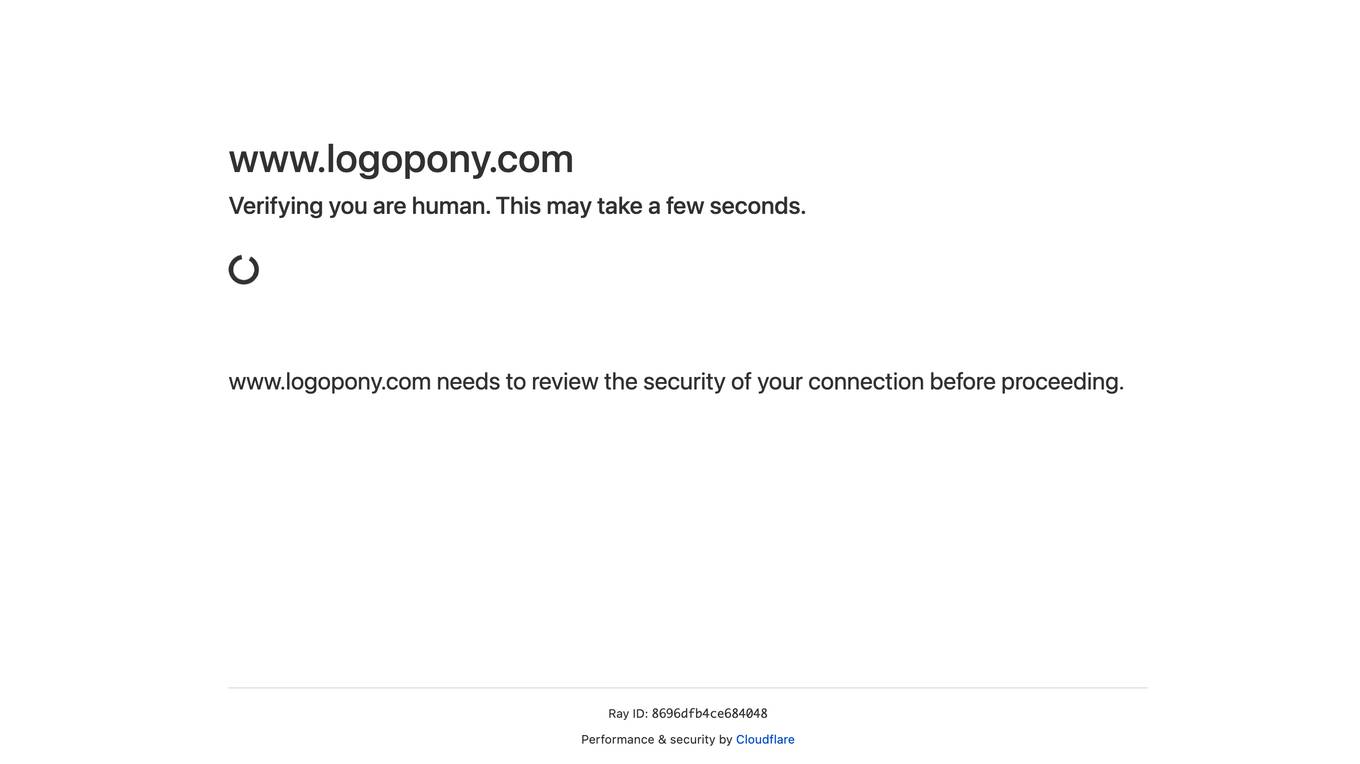Screen dimensions: 1360x764
Task: Click the word "human" in the subtitle
Action: point(451,206)
